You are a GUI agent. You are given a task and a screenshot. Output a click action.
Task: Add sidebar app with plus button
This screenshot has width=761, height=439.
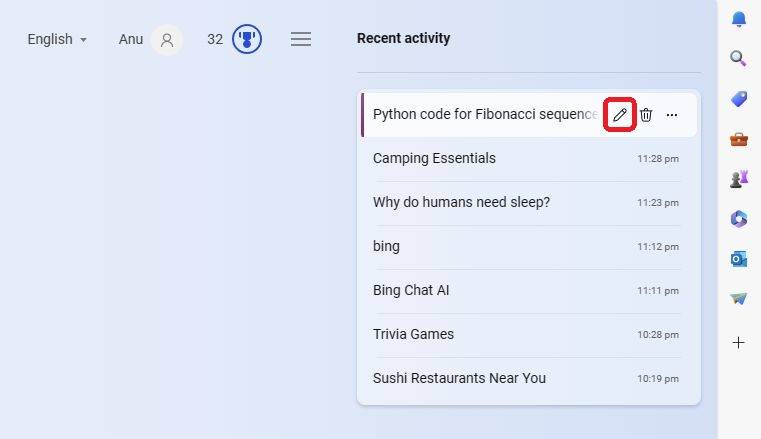click(x=739, y=342)
